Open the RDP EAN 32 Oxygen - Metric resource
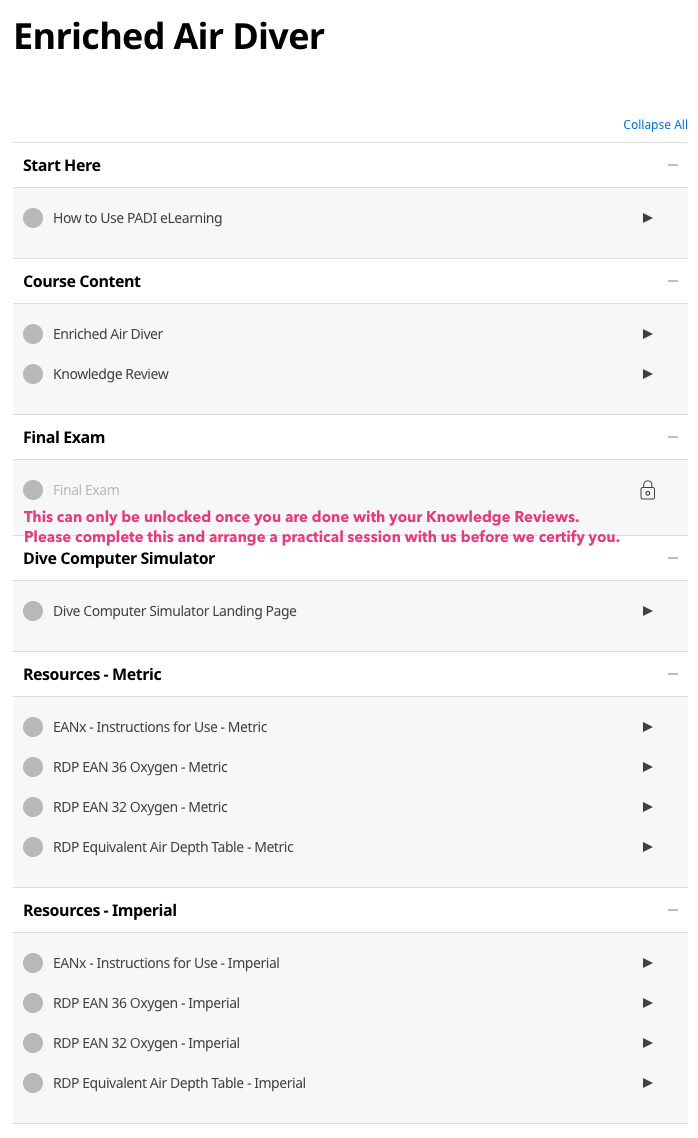The height and width of the screenshot is (1138, 698). coord(140,807)
